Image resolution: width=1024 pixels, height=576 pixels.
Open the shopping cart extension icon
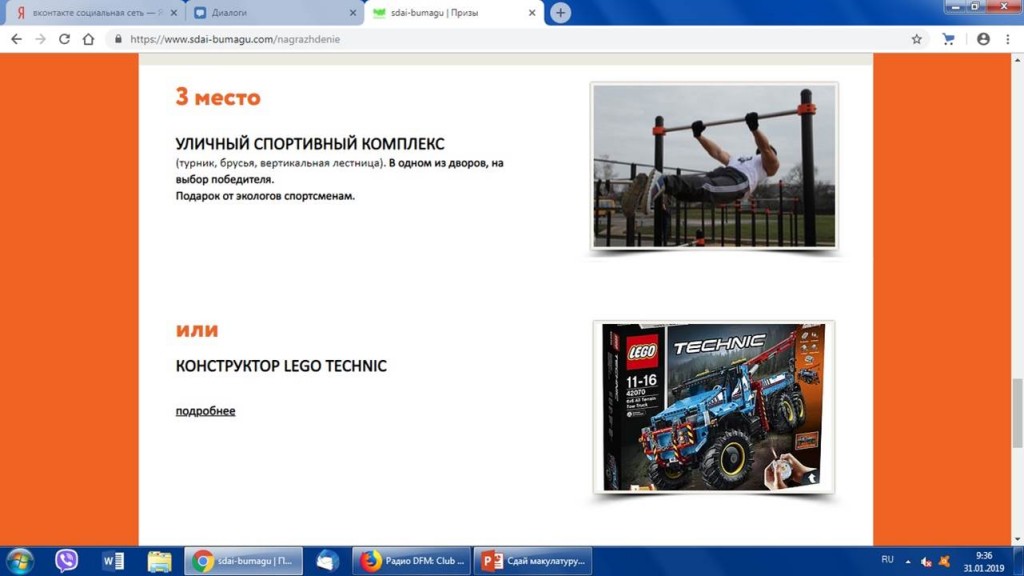(948, 39)
